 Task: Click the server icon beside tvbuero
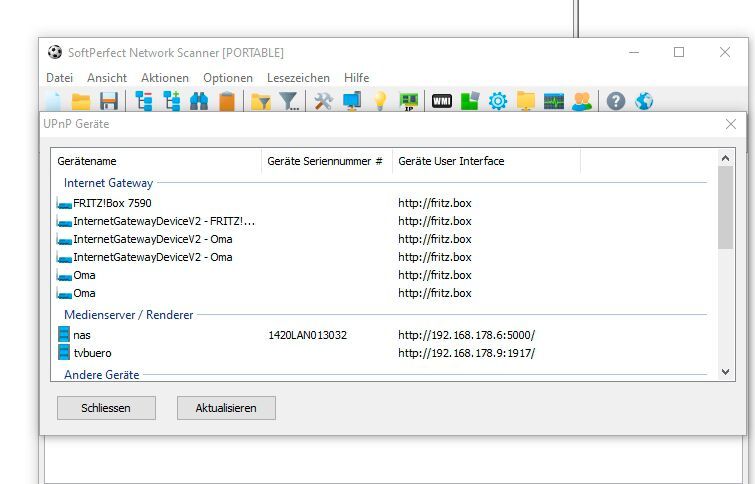pos(64,352)
